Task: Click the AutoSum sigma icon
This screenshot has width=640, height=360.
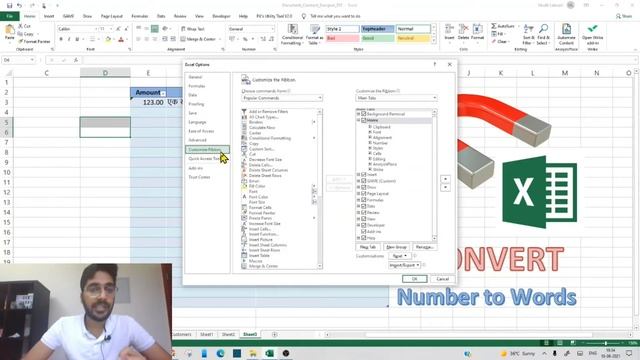Action: (x=494, y=26)
